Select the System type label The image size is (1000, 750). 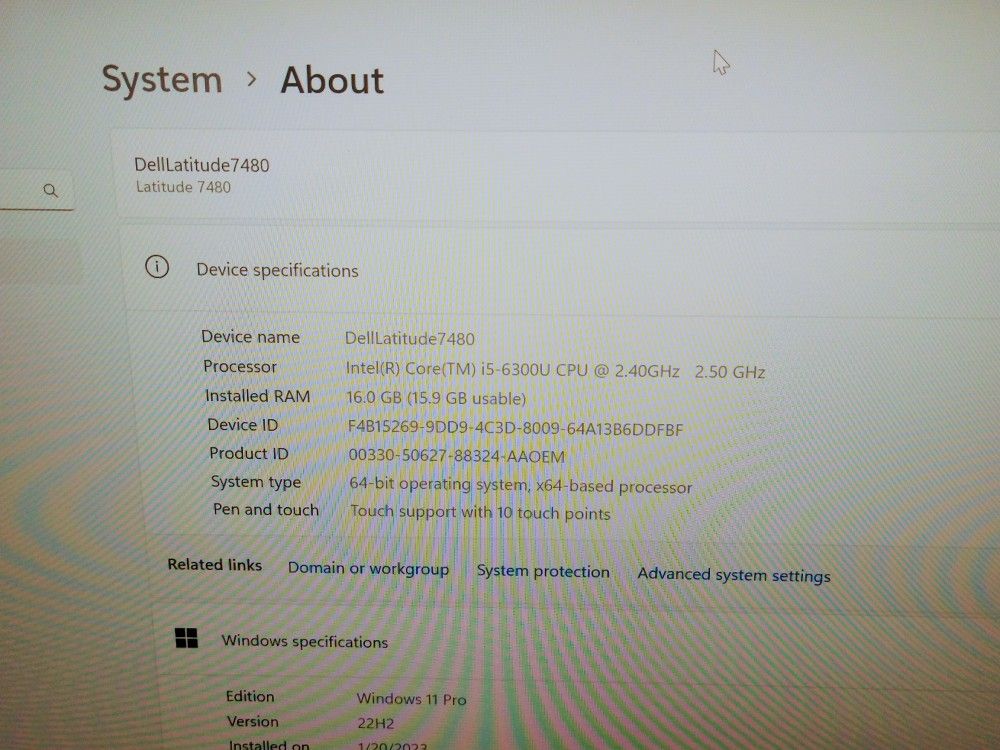(256, 482)
